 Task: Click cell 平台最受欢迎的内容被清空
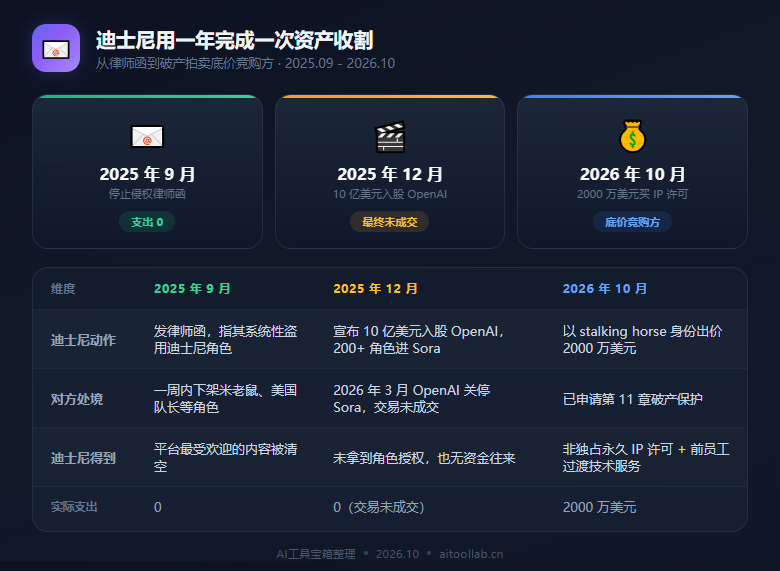225,458
